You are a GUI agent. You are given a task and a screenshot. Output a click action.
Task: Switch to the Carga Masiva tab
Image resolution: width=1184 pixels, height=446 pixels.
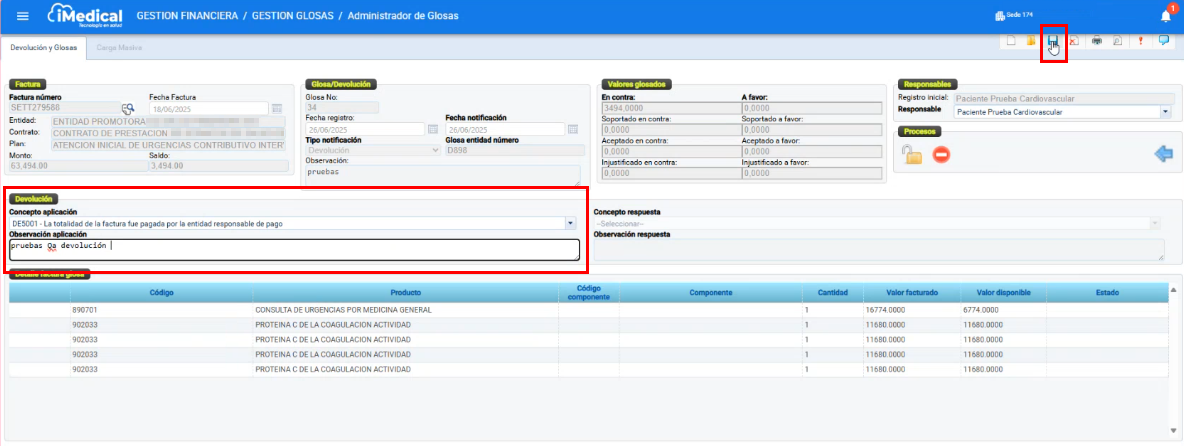pos(118,47)
